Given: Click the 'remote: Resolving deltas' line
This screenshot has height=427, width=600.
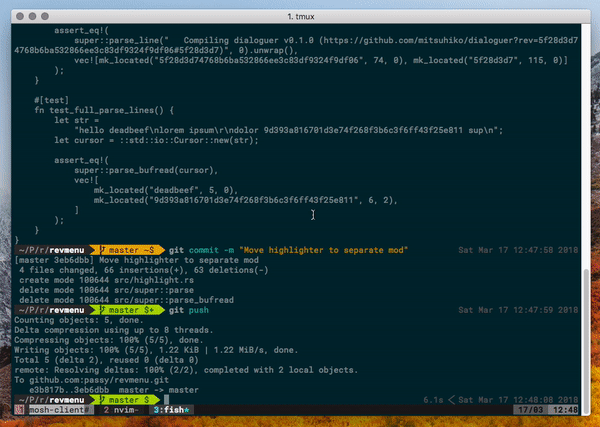Looking at the screenshot, I should 186,370.
